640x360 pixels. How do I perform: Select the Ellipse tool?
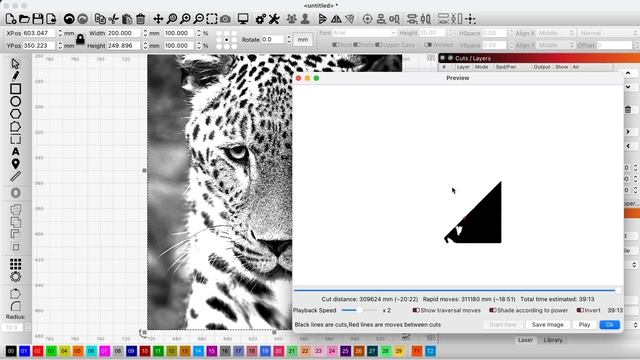(16, 101)
